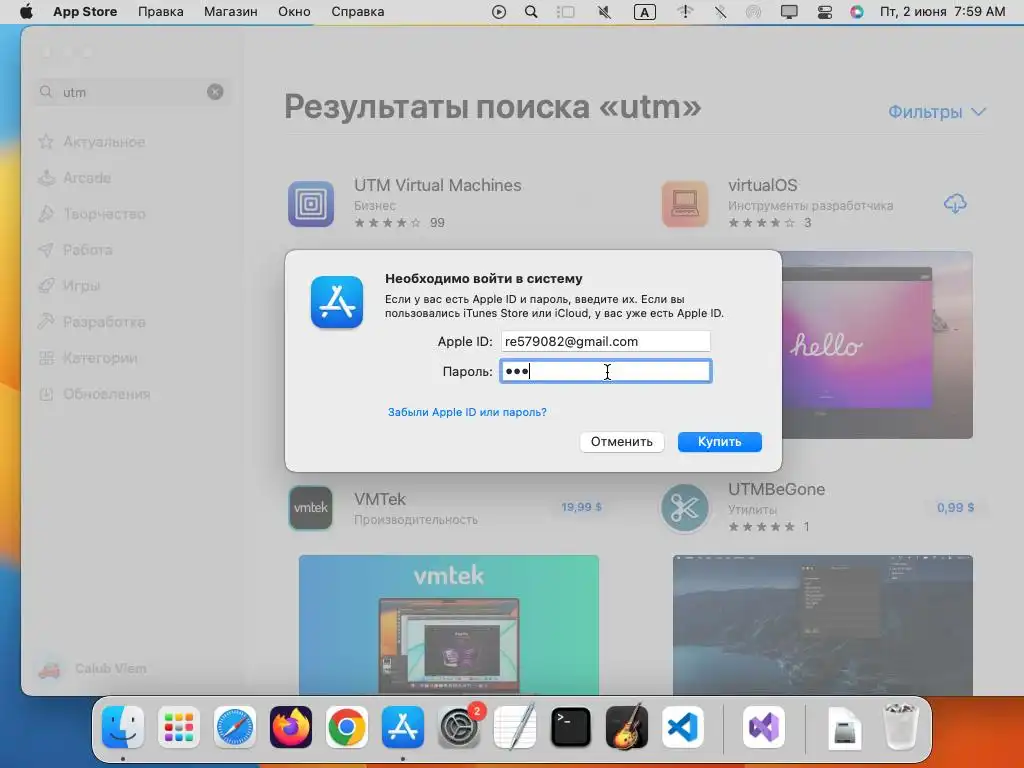Open the Окно menu
This screenshot has height=768, width=1024.
point(294,12)
